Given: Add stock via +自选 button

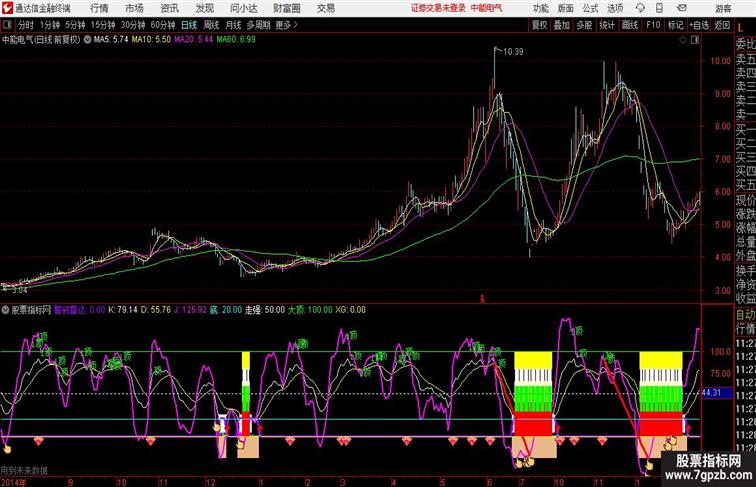Looking at the screenshot, I should [x=699, y=25].
